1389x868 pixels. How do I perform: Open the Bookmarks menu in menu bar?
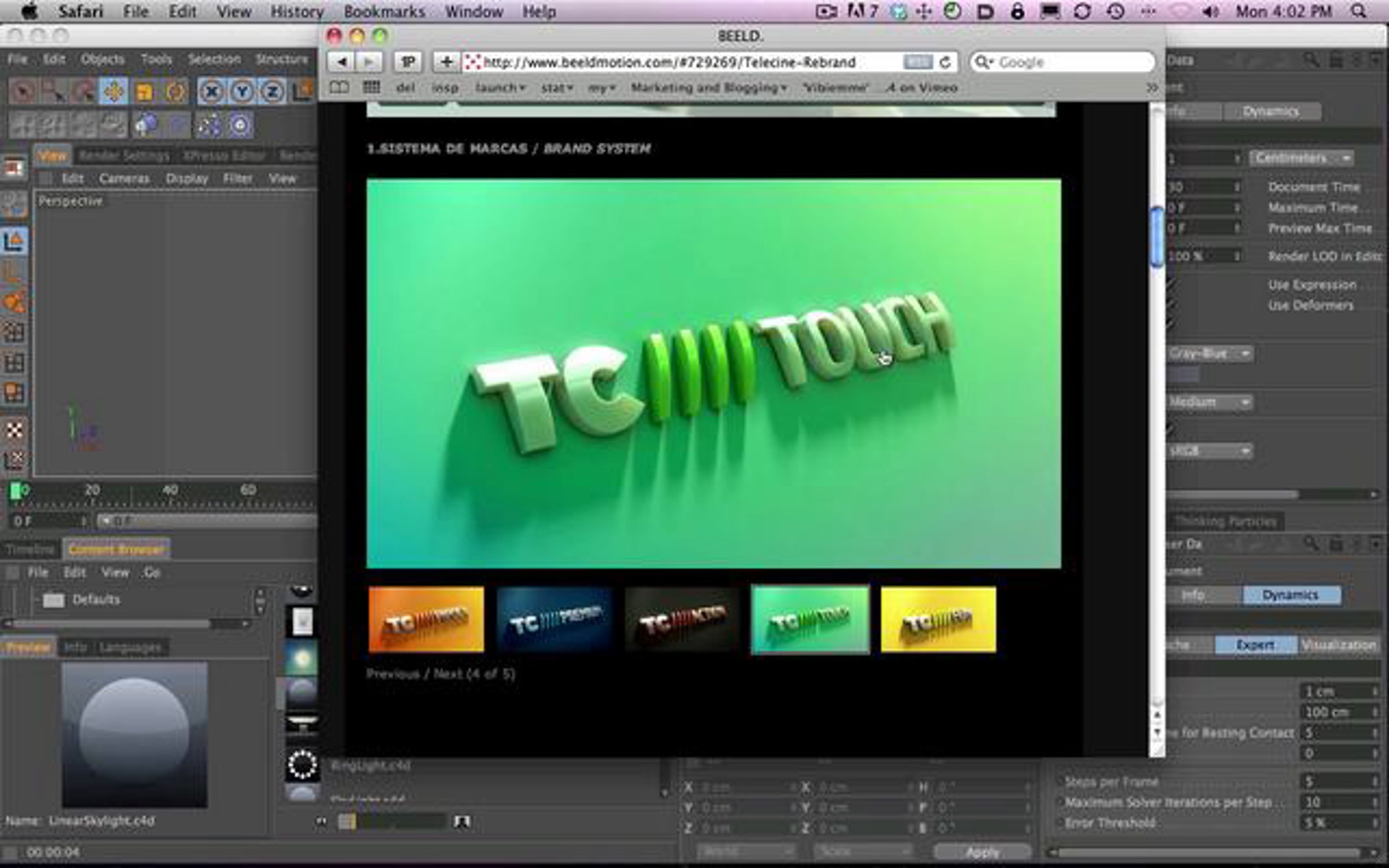[384, 12]
